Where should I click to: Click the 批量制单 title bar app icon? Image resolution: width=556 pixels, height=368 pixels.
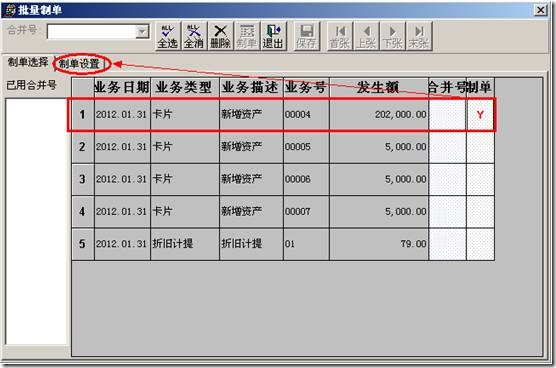point(11,10)
